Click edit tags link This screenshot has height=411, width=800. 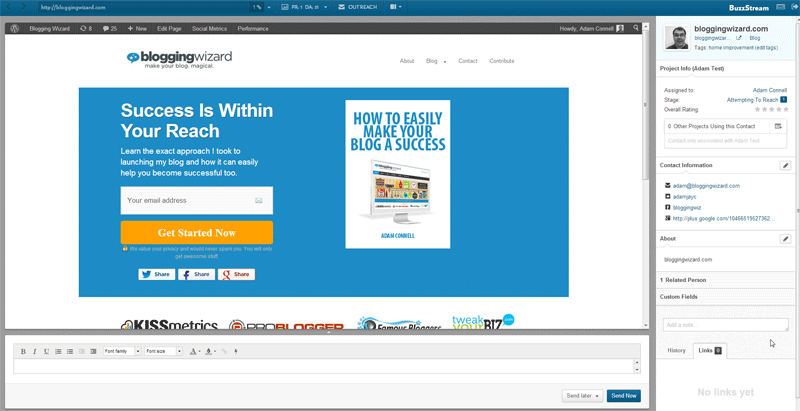(766, 47)
